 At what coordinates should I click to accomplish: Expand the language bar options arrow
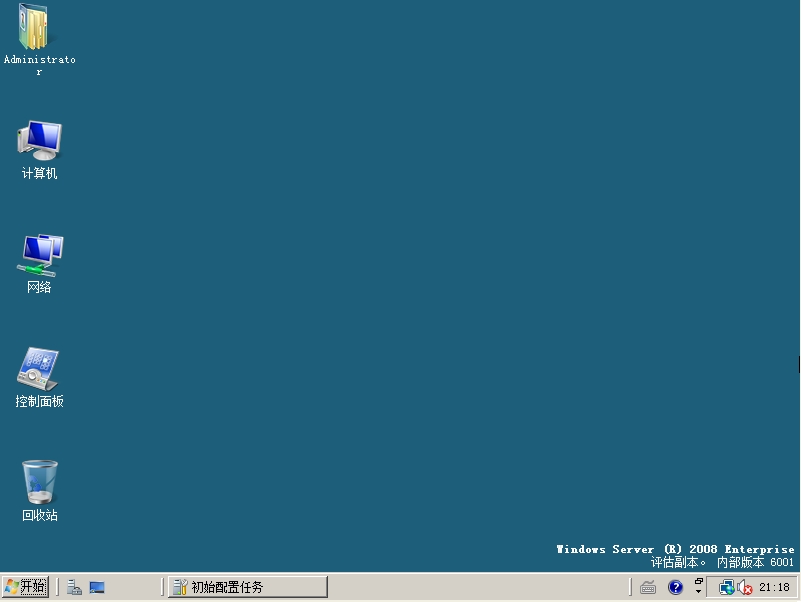(x=699, y=592)
